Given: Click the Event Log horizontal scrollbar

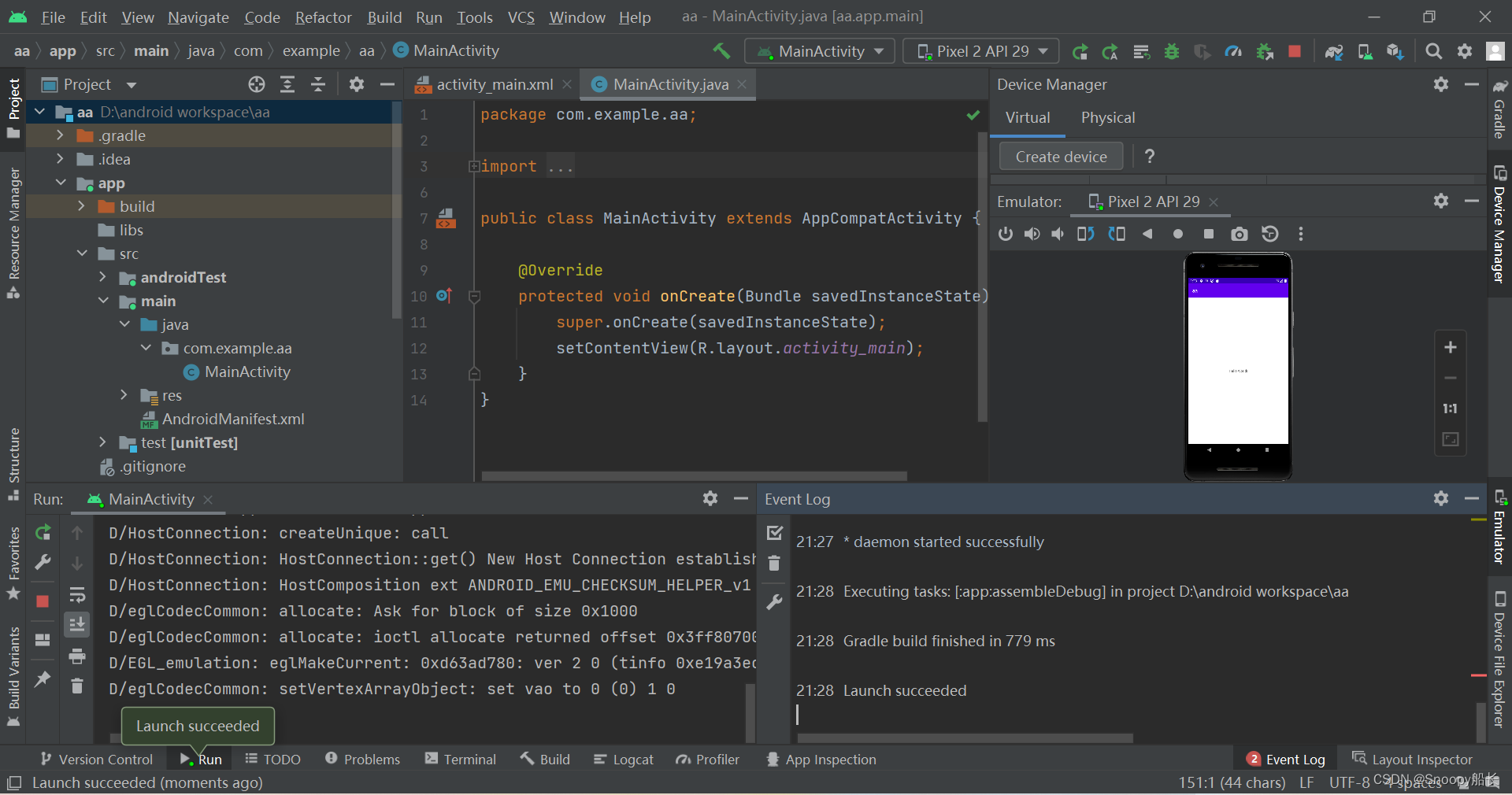Looking at the screenshot, I should 965,738.
